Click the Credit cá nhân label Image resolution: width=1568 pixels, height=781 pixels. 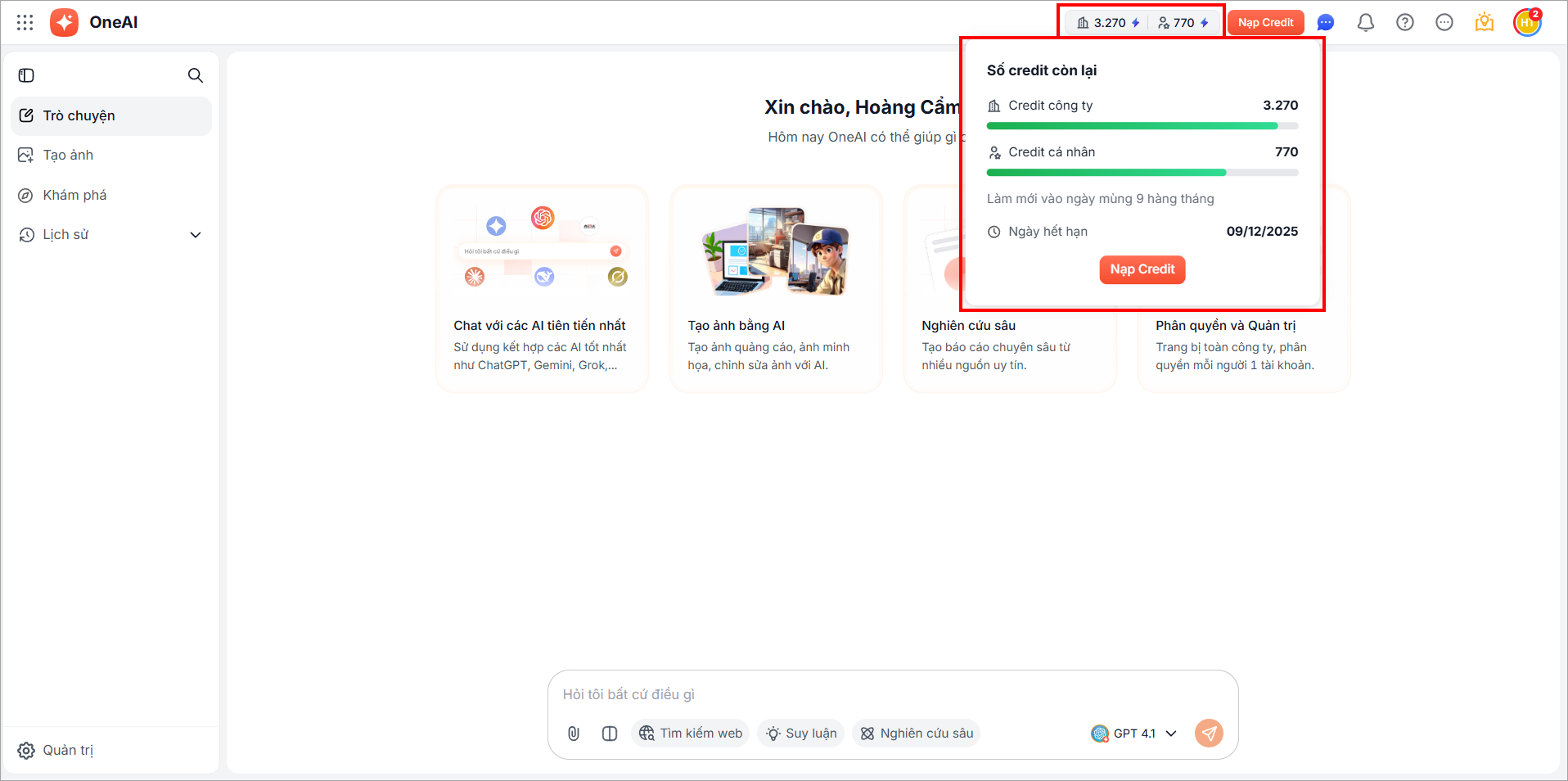coord(1052,152)
